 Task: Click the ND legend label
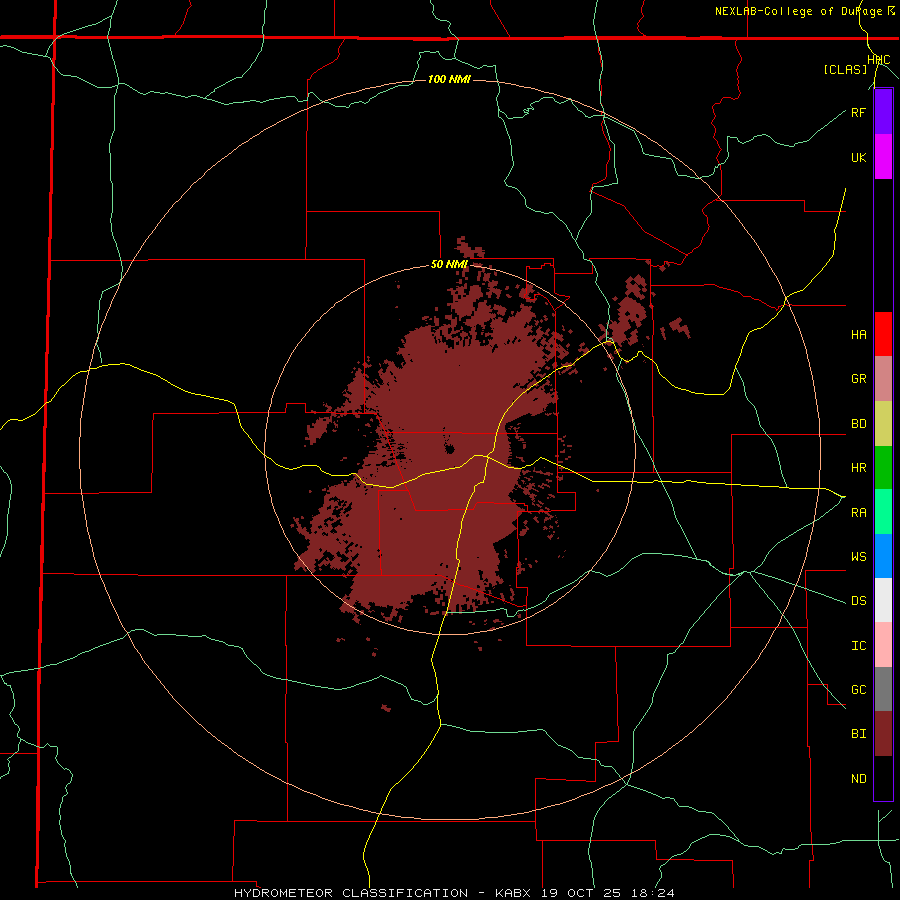(858, 779)
